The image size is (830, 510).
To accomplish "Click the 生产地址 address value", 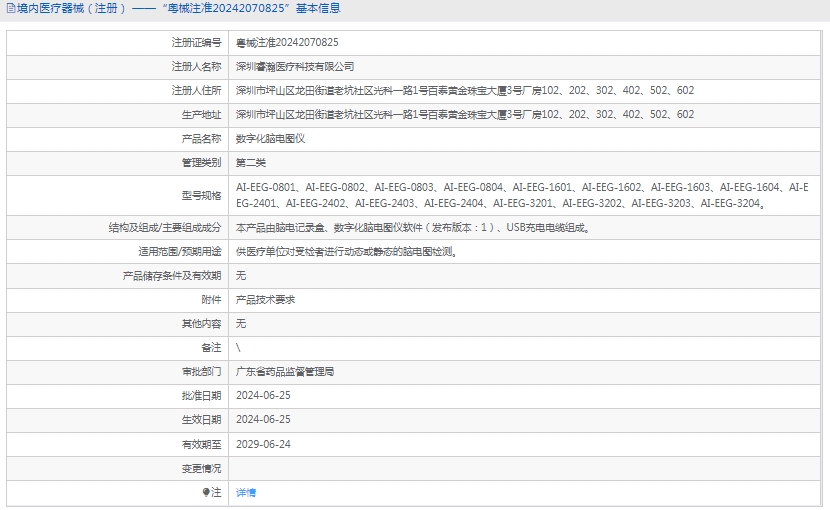I will tap(464, 115).
